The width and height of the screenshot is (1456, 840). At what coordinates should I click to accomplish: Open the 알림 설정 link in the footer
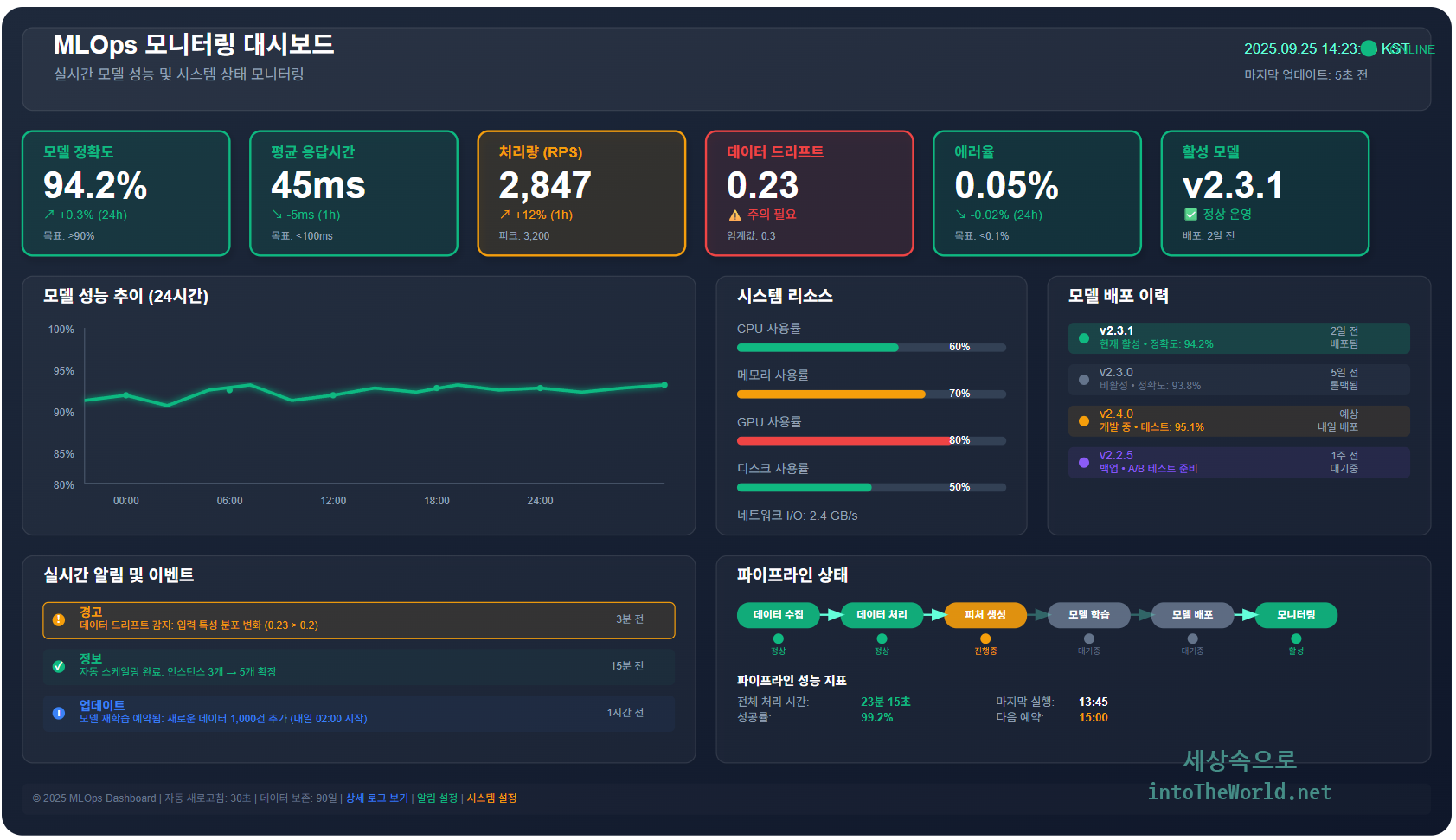point(437,798)
